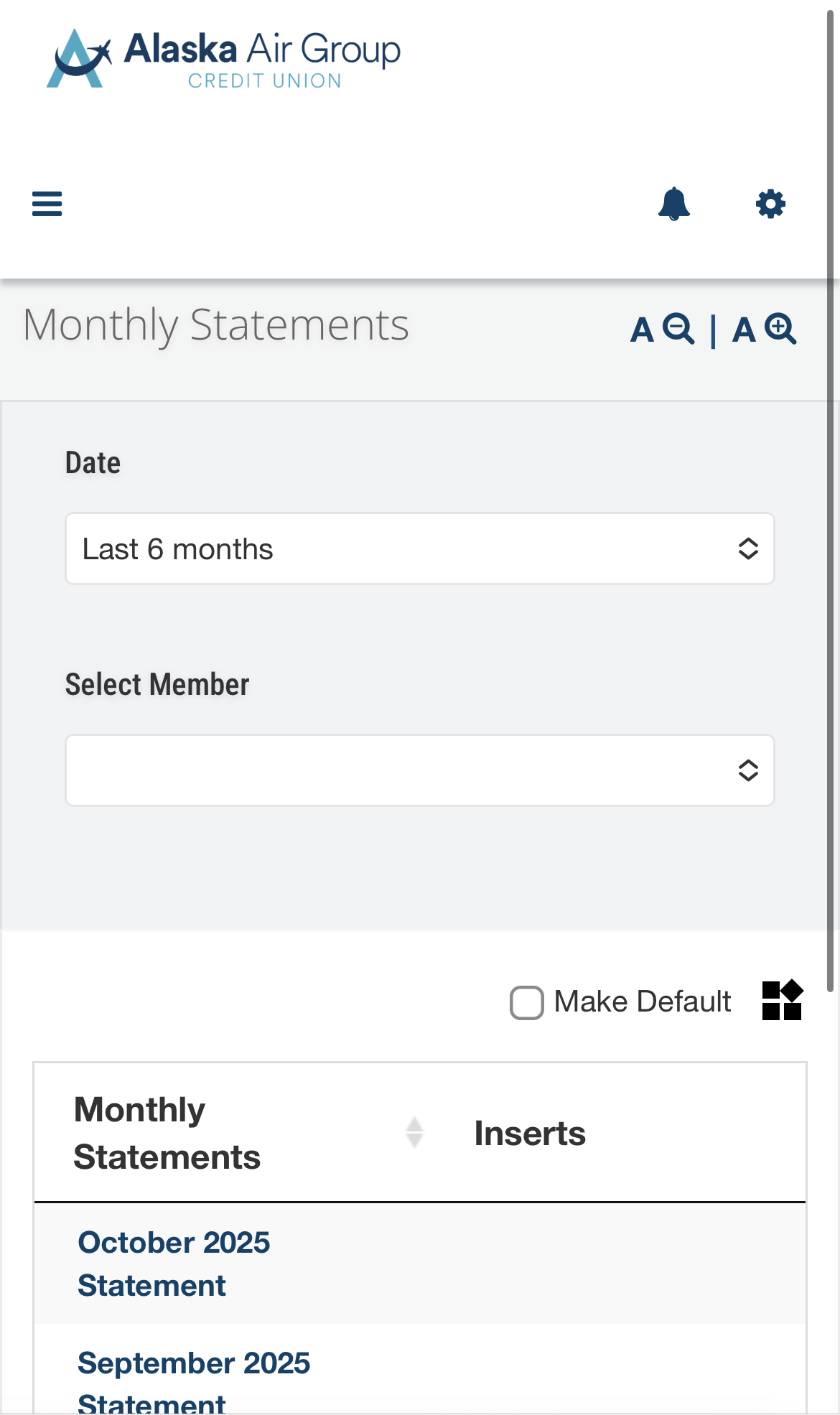This screenshot has width=840, height=1415.
Task: Click the sort arrows in Monthly Statements column
Action: 414,1132
